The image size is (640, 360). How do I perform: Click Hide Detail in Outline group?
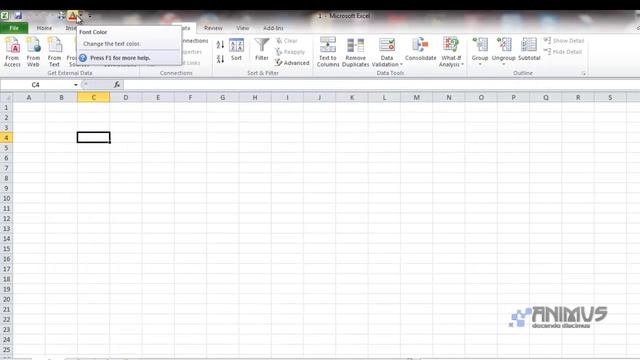(x=563, y=52)
